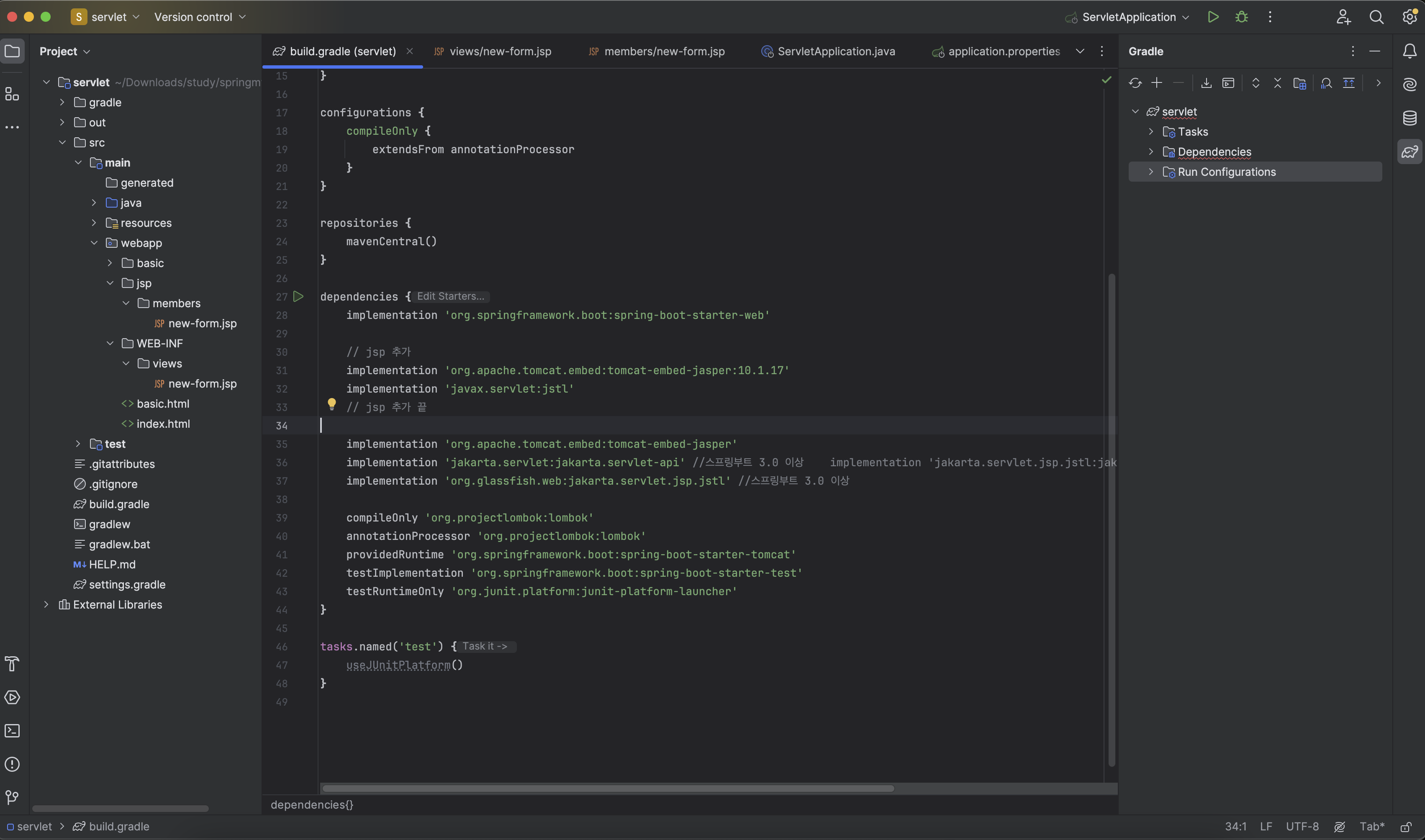Debug ServletApplication with bug icon
This screenshot has width=1425, height=840.
click(x=1242, y=17)
